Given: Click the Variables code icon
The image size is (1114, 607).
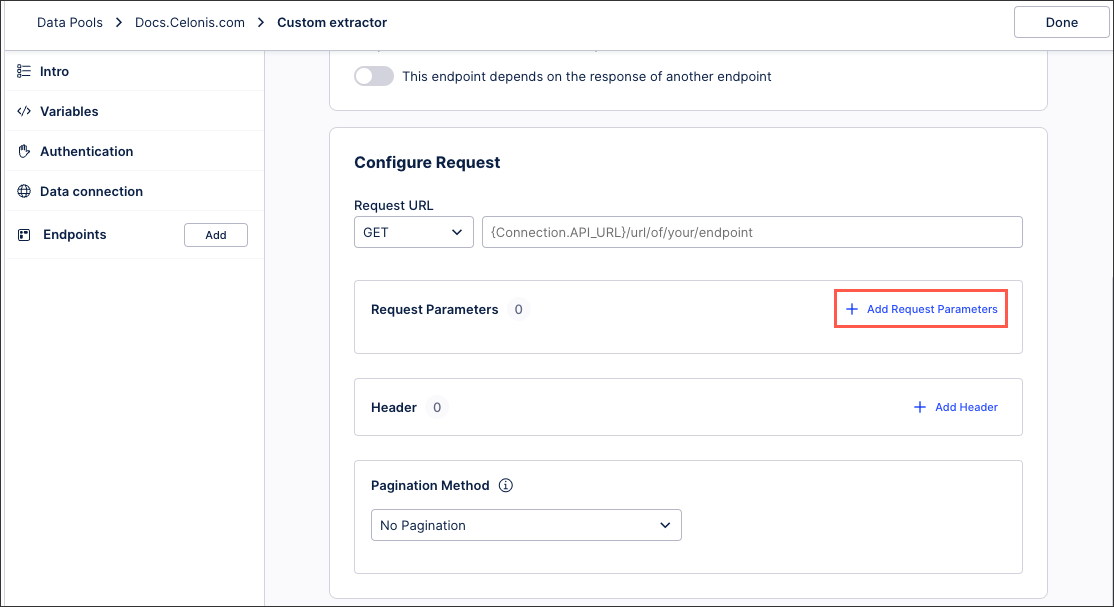Looking at the screenshot, I should click(24, 112).
